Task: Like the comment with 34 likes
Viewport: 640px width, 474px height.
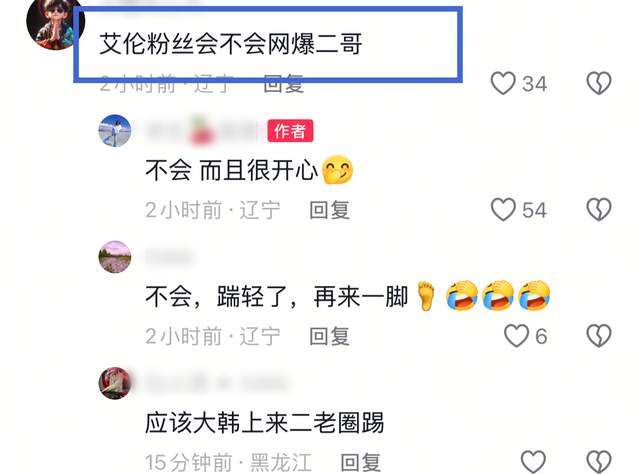Action: [503, 83]
